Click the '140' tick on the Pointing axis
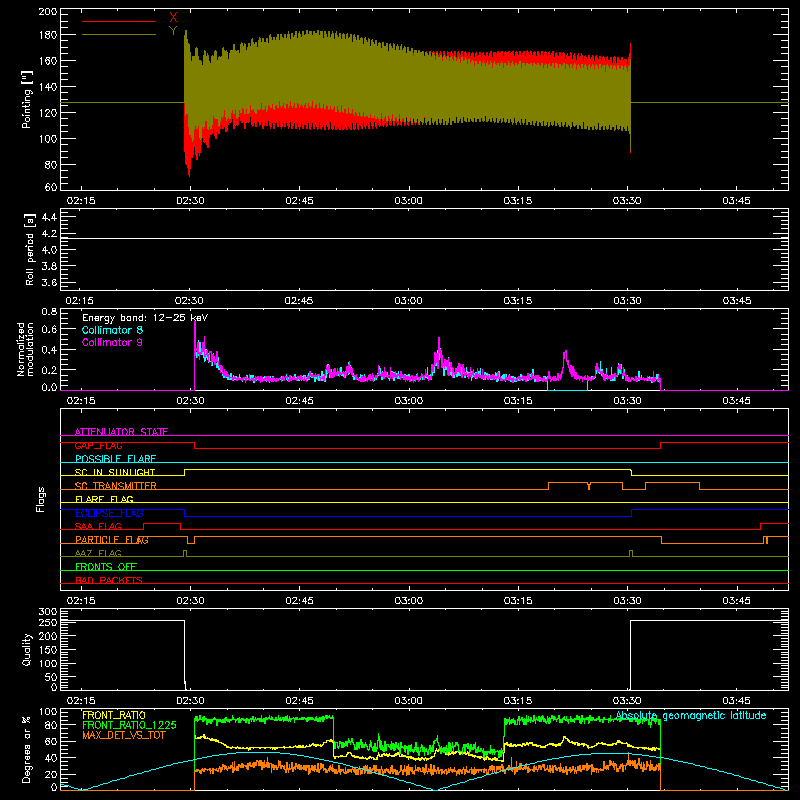Viewport: 800px width, 800px height. (x=48, y=87)
